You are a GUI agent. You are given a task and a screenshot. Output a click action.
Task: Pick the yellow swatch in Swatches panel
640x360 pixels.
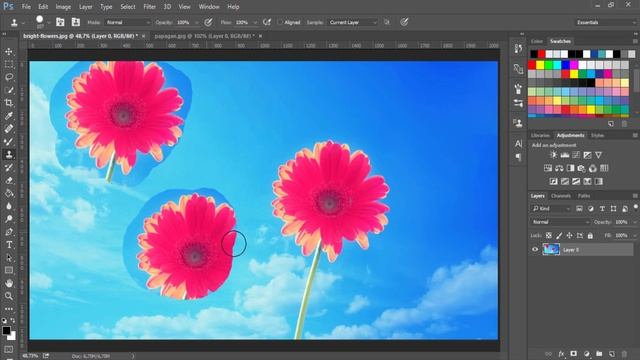pos(540,64)
